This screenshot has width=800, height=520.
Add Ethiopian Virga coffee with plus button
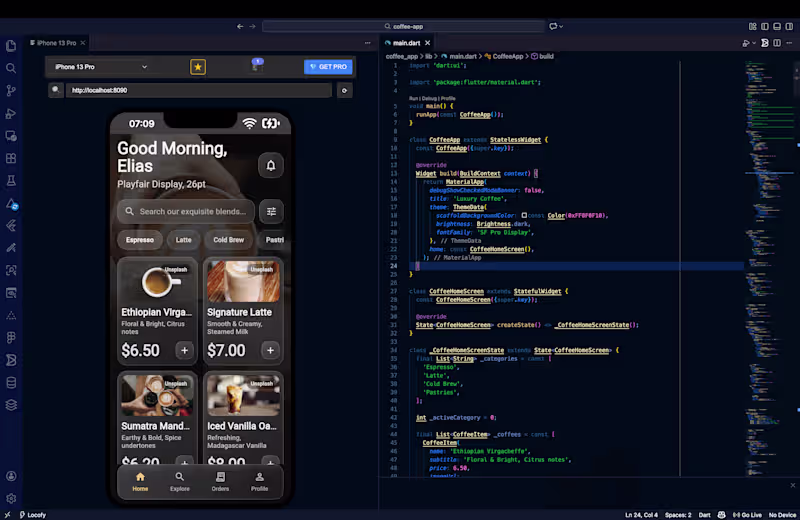[x=184, y=350]
